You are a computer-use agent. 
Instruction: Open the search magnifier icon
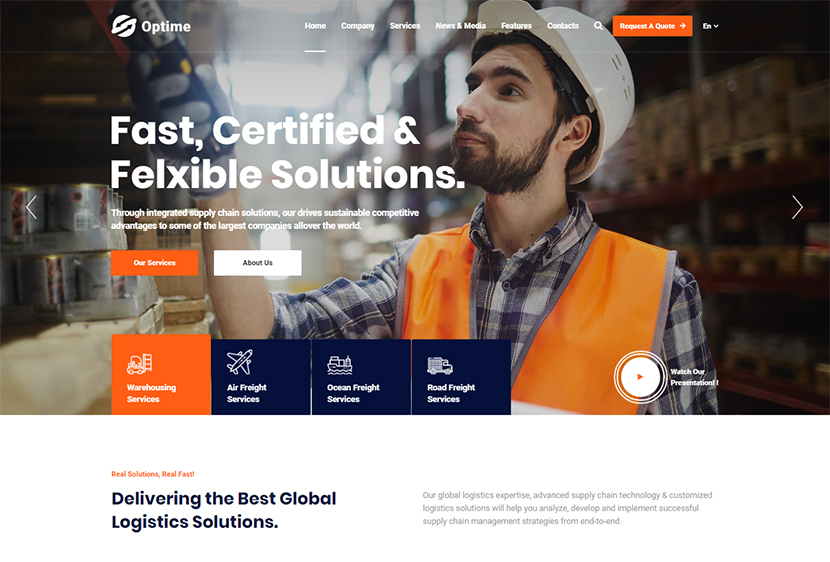tap(598, 25)
